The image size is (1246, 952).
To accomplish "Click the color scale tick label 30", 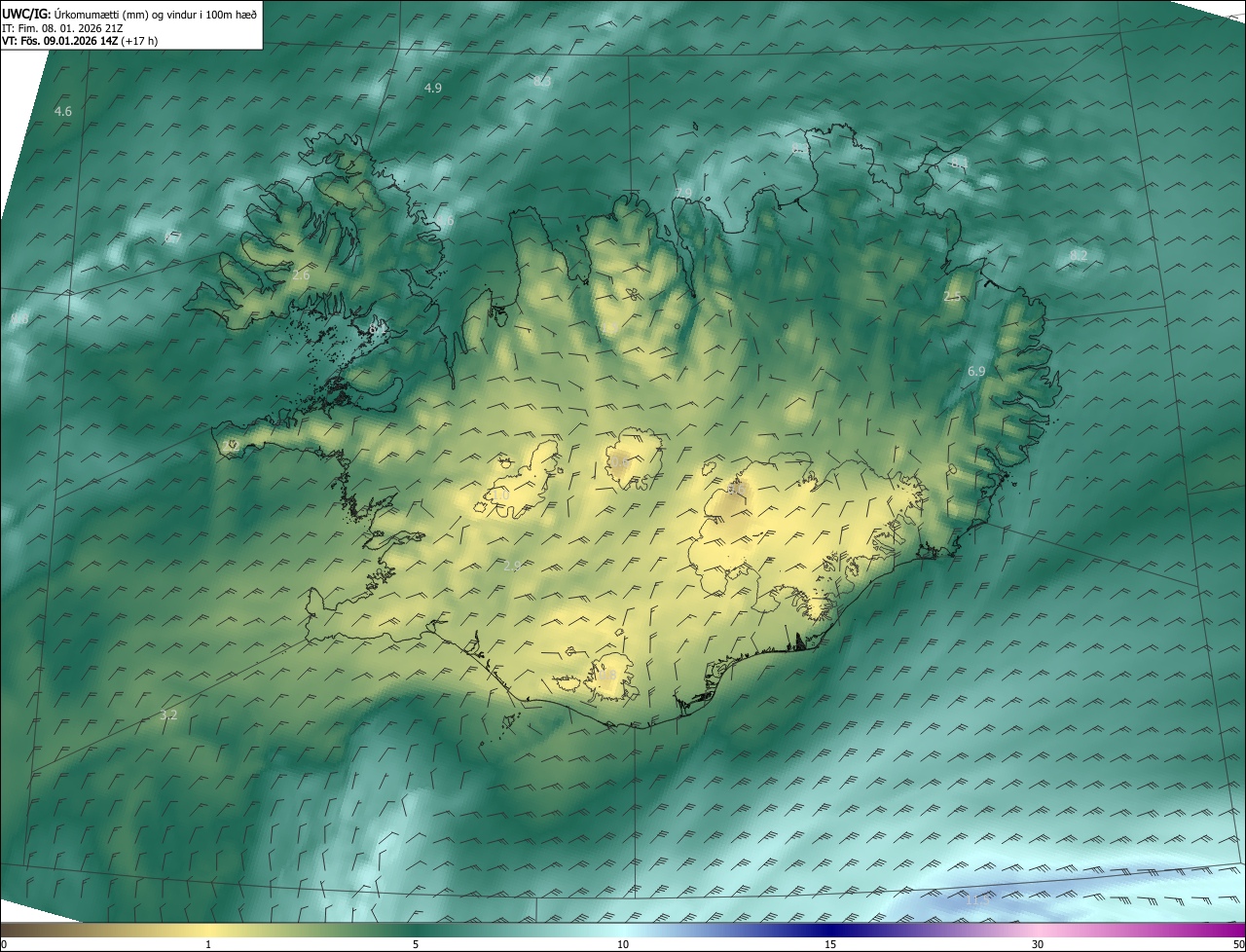I will (x=1038, y=944).
